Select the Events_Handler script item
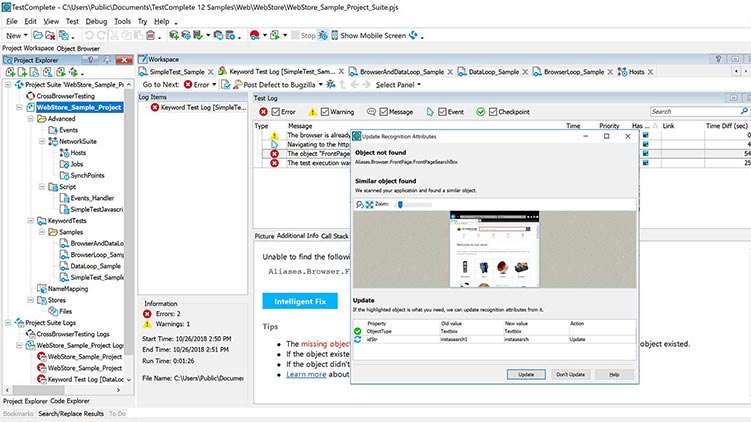The width and height of the screenshot is (751, 422). pyautogui.click(x=92, y=198)
